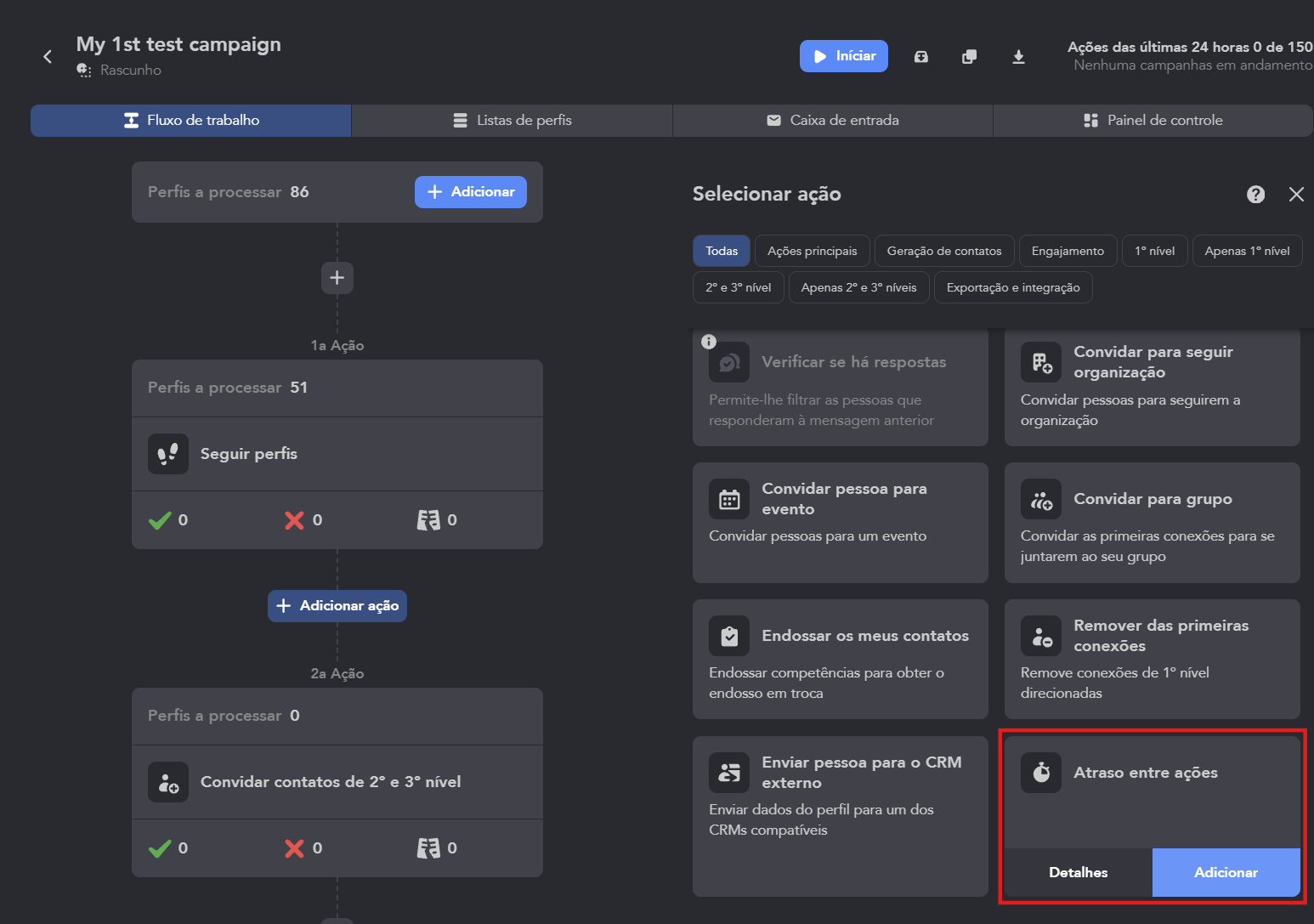Select the Todas filter chip

(722, 251)
